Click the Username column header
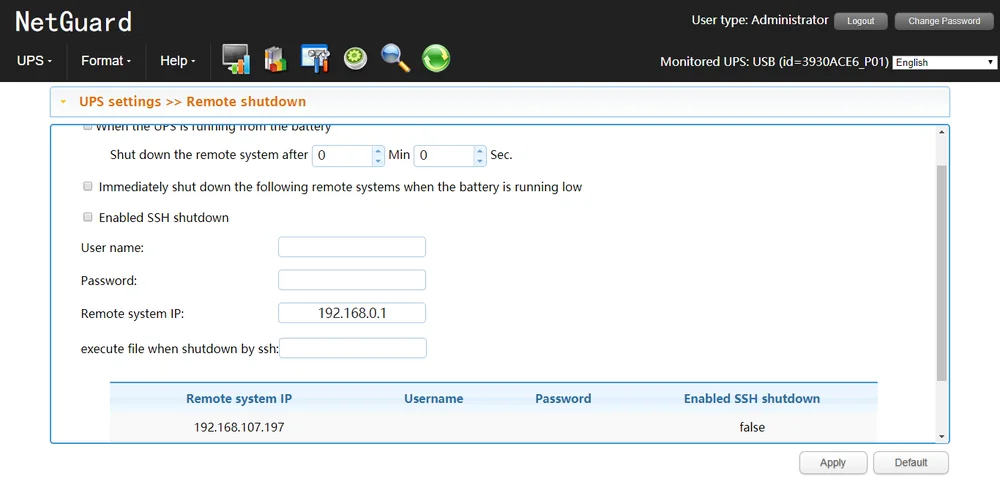Screen dimensions: 1000x485 pos(434,399)
